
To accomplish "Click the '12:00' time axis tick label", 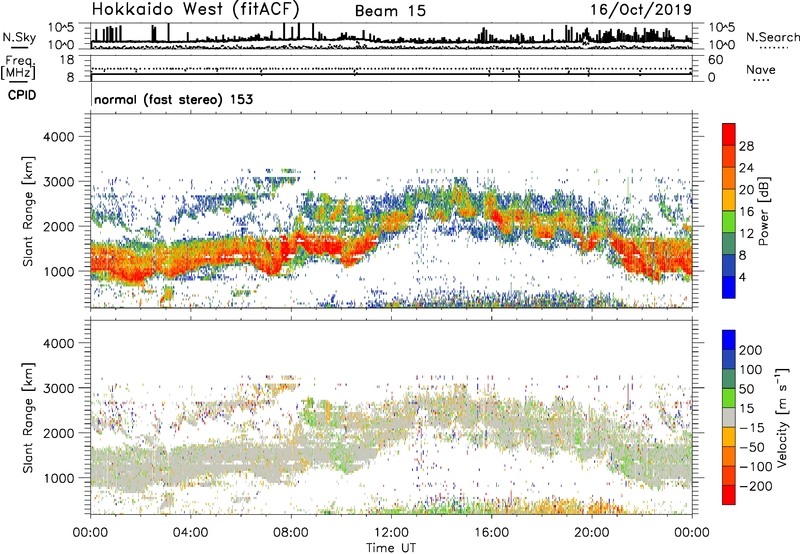I will coord(391,533).
